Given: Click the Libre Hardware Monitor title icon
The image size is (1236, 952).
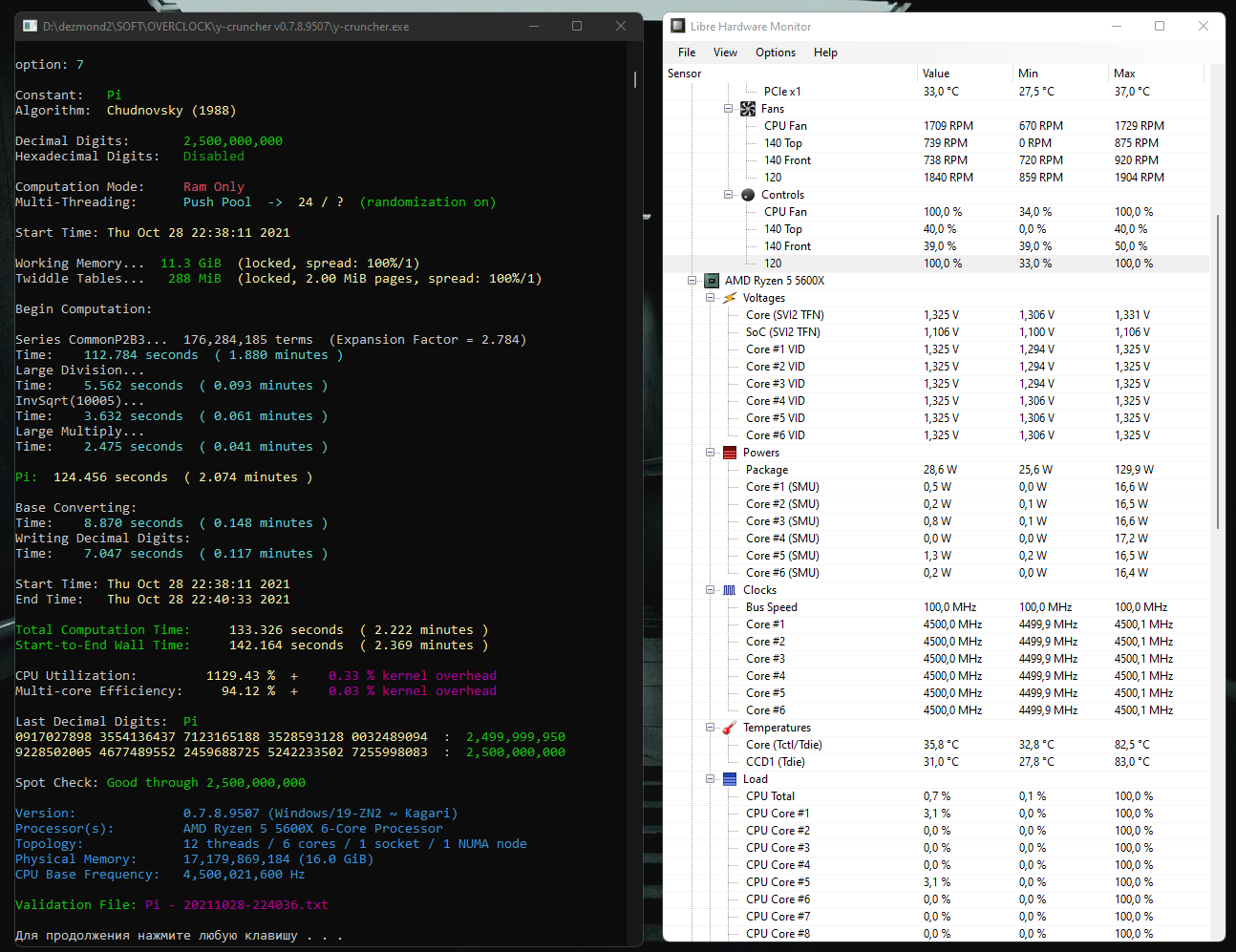Looking at the screenshot, I should 678,27.
